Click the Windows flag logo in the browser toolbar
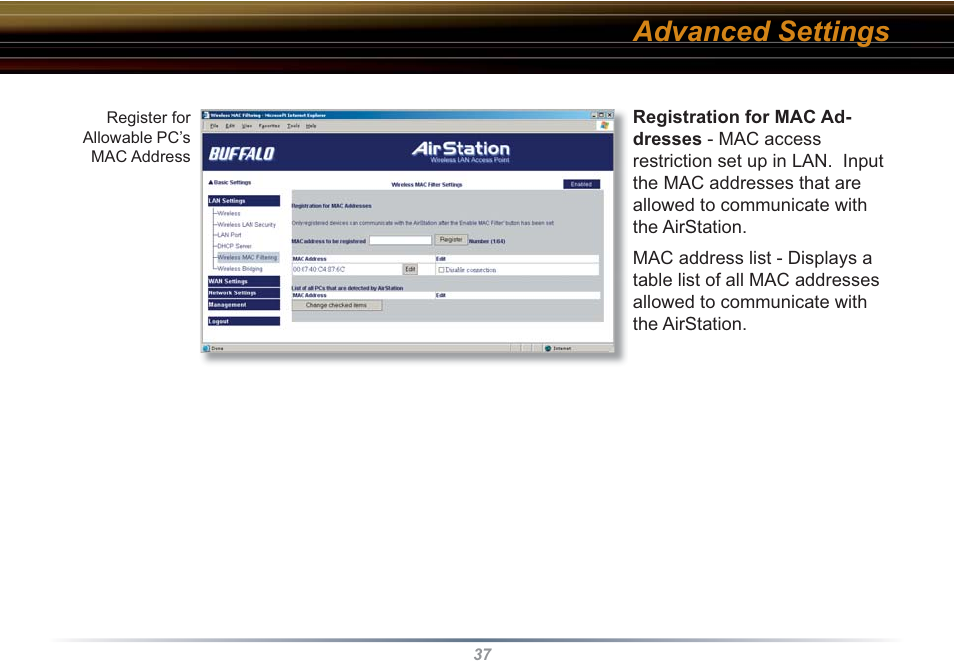 604,125
